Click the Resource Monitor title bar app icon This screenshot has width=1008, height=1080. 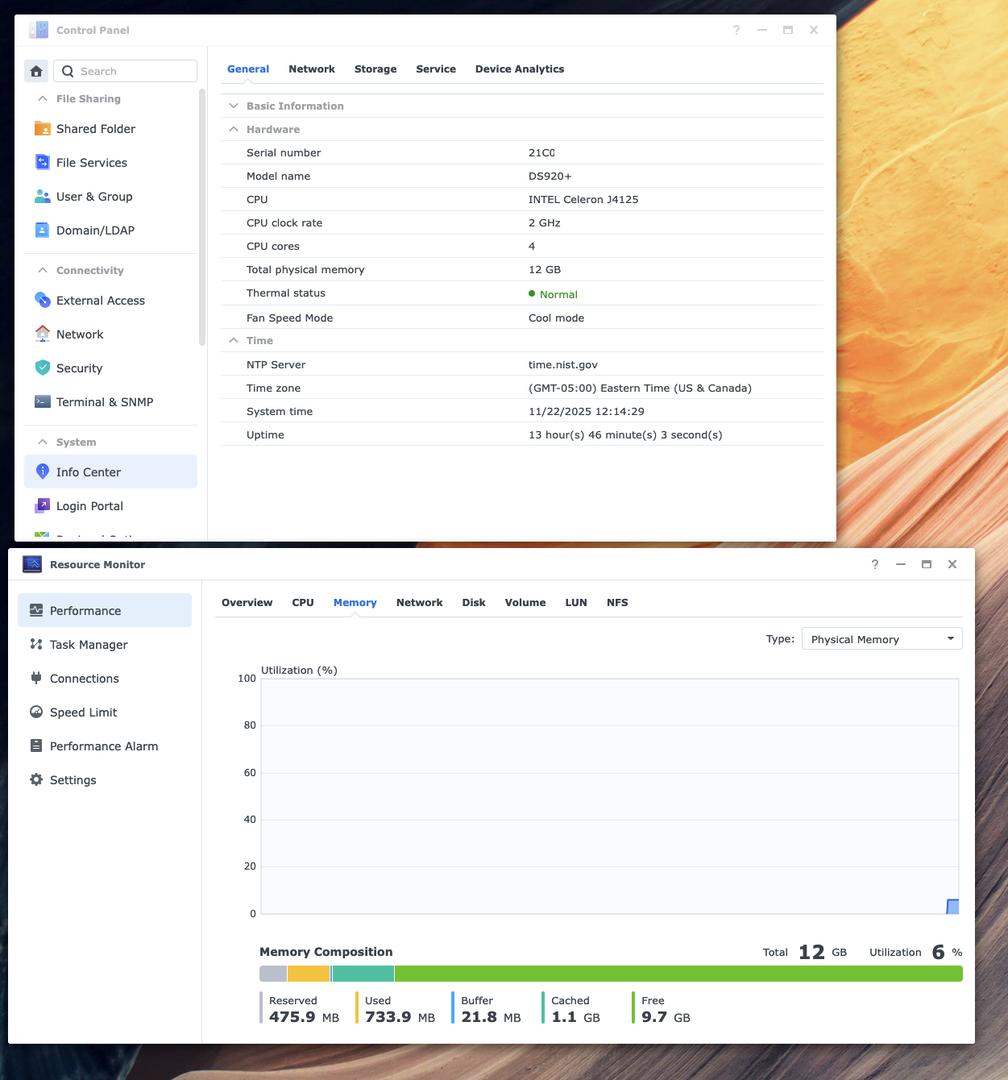32,564
